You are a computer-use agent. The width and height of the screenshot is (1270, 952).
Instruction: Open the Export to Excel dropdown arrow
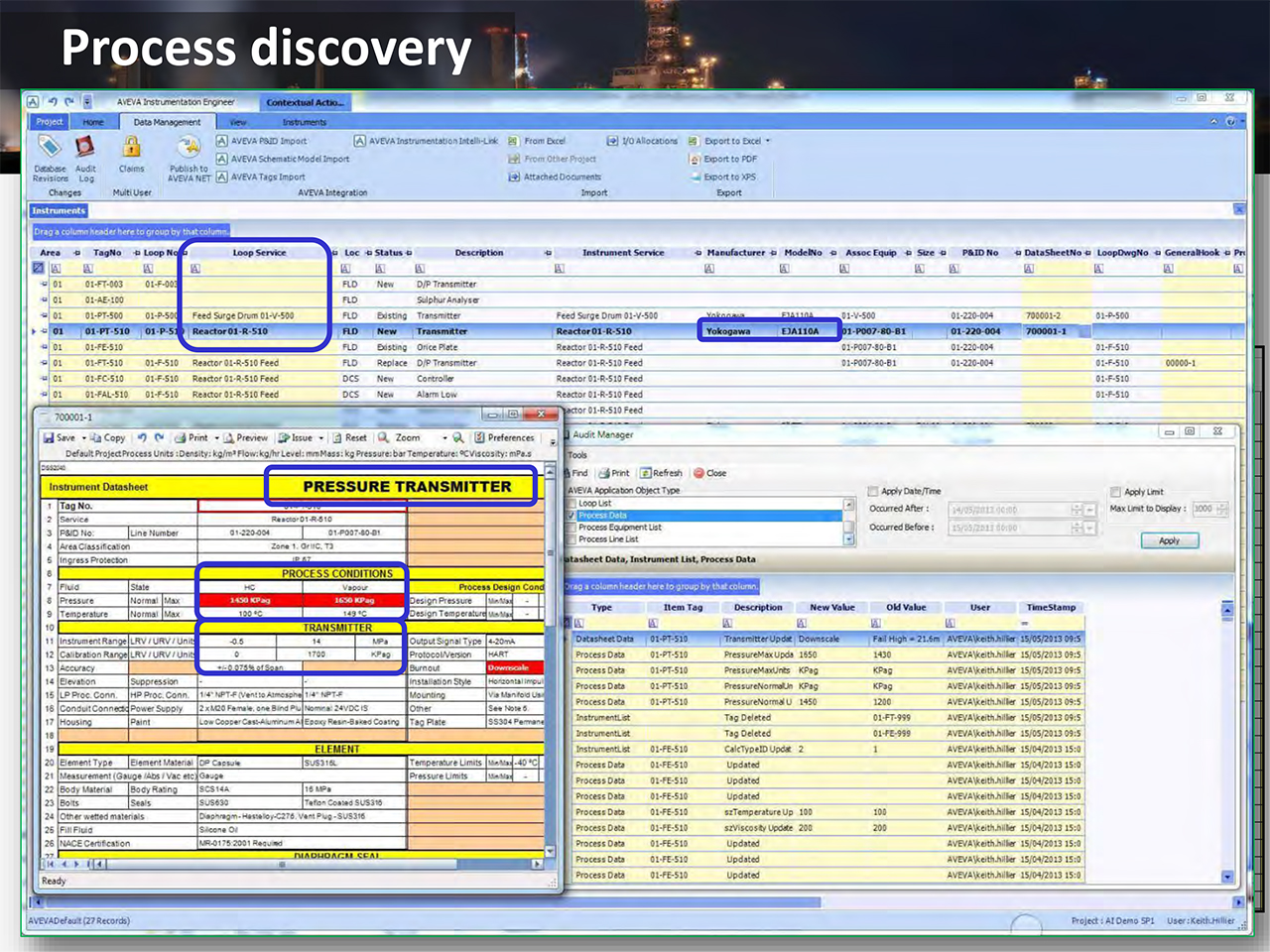click(x=768, y=141)
